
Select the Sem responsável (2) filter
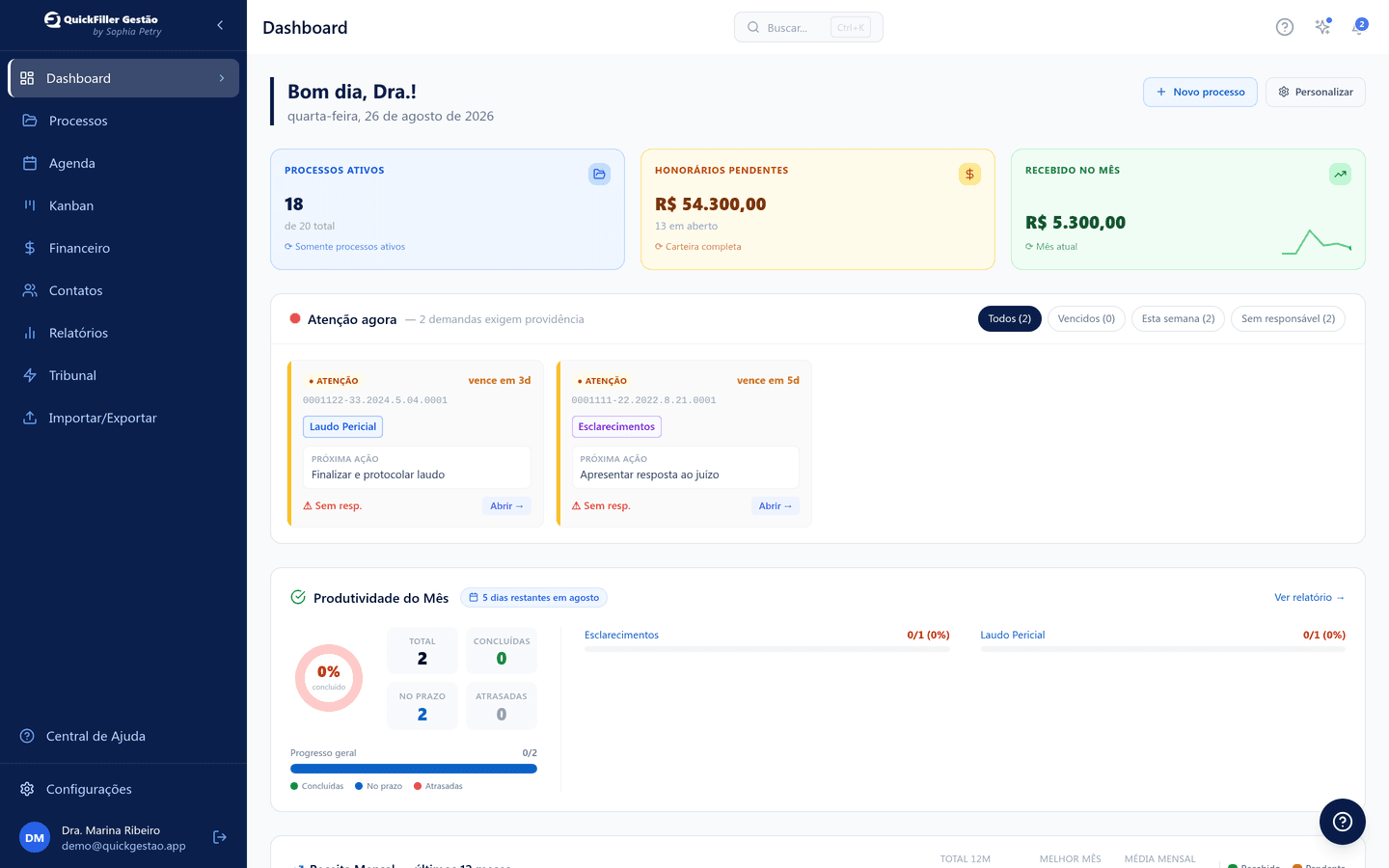pos(1288,318)
